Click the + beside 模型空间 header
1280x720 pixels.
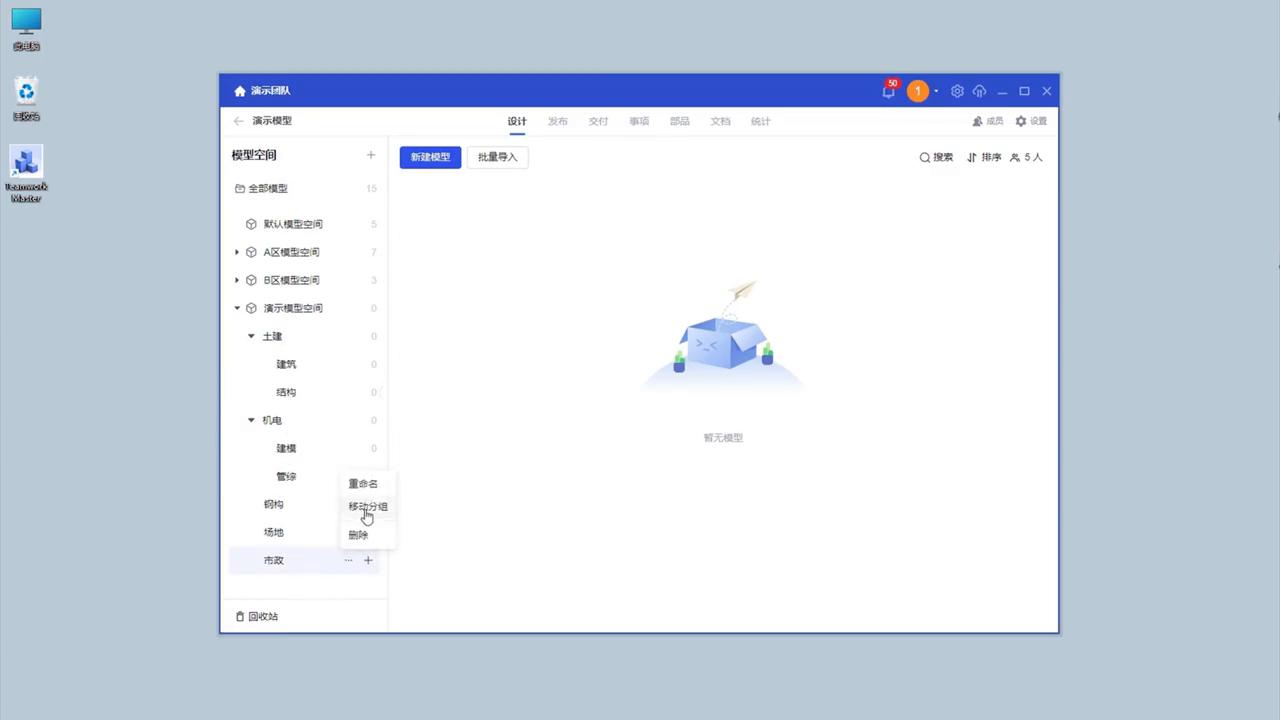tap(371, 155)
